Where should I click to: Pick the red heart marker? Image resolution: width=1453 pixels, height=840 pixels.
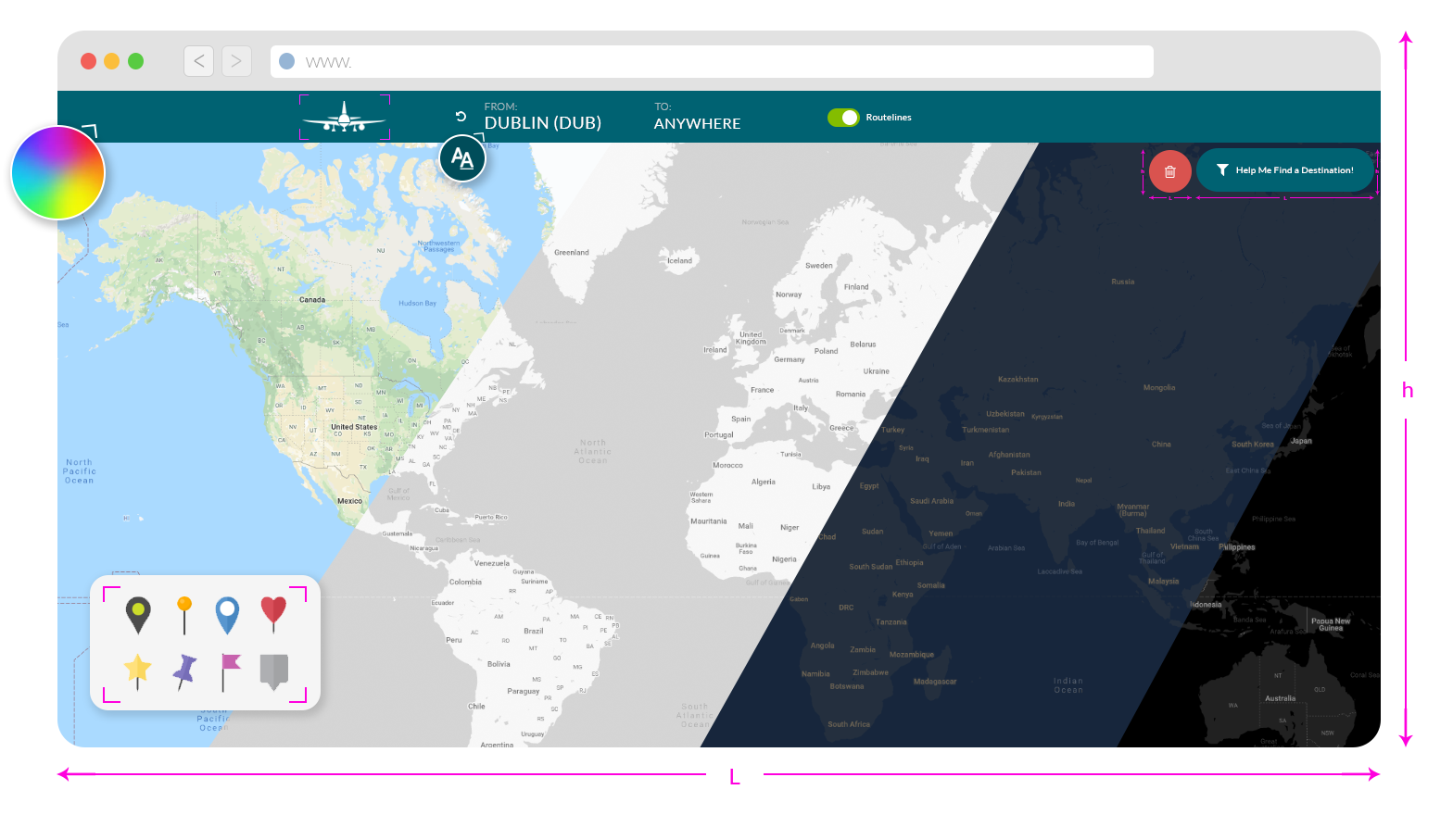273,613
